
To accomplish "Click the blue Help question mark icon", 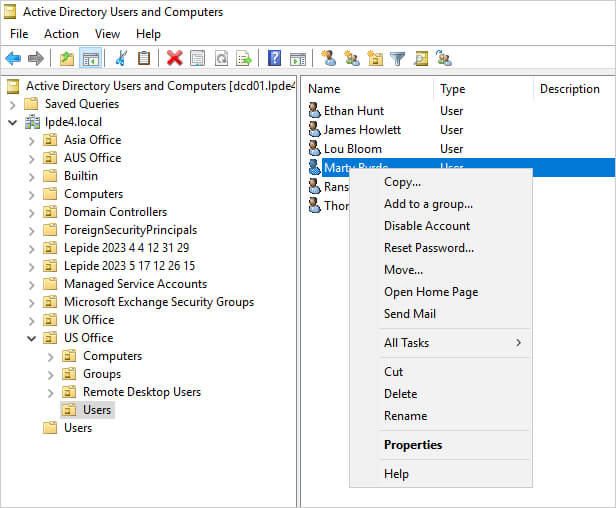I will [x=274, y=59].
